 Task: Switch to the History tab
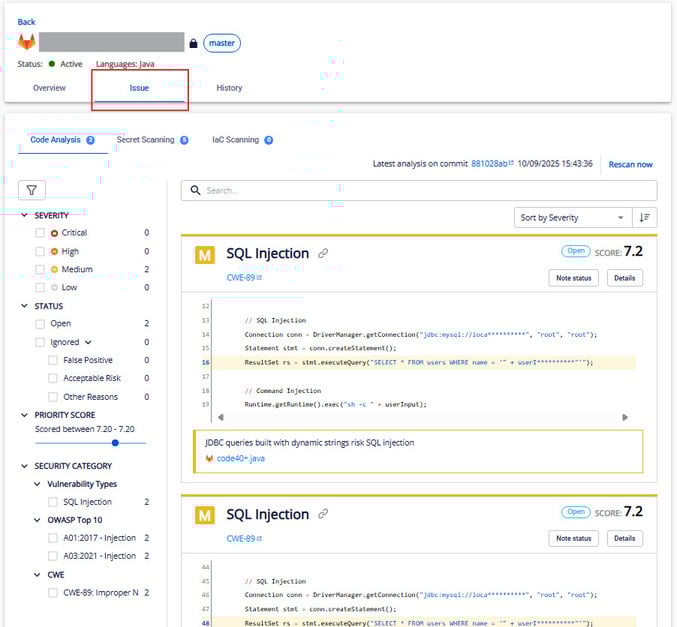[x=229, y=88]
